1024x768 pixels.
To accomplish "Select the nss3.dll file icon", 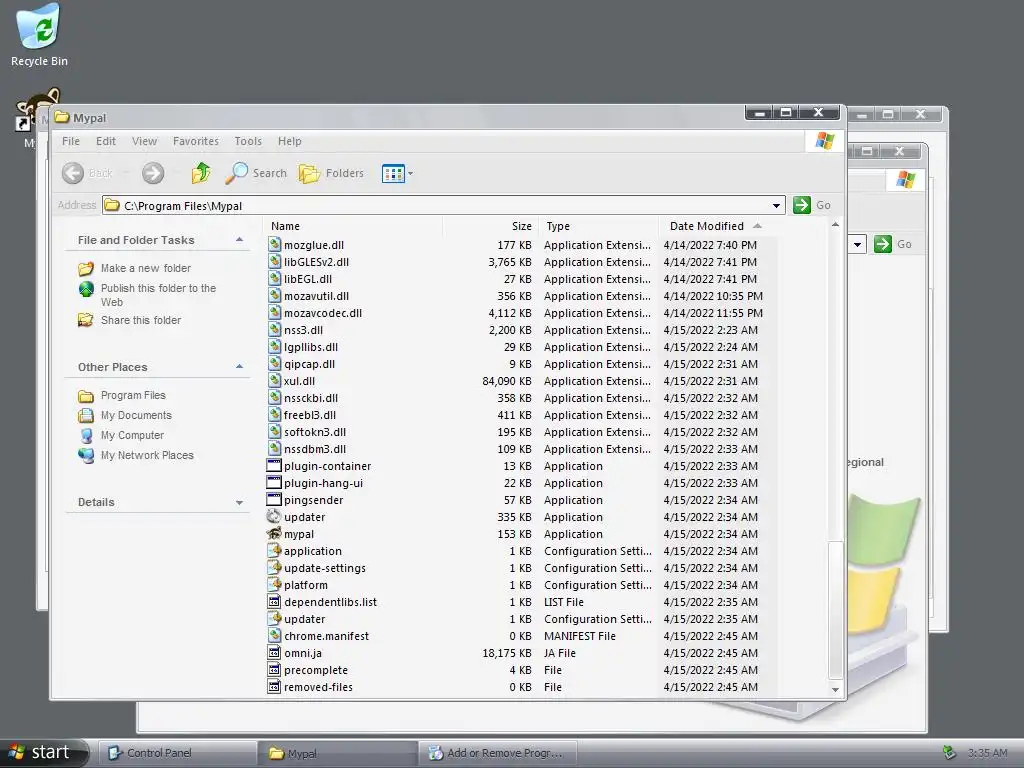I will (x=275, y=330).
